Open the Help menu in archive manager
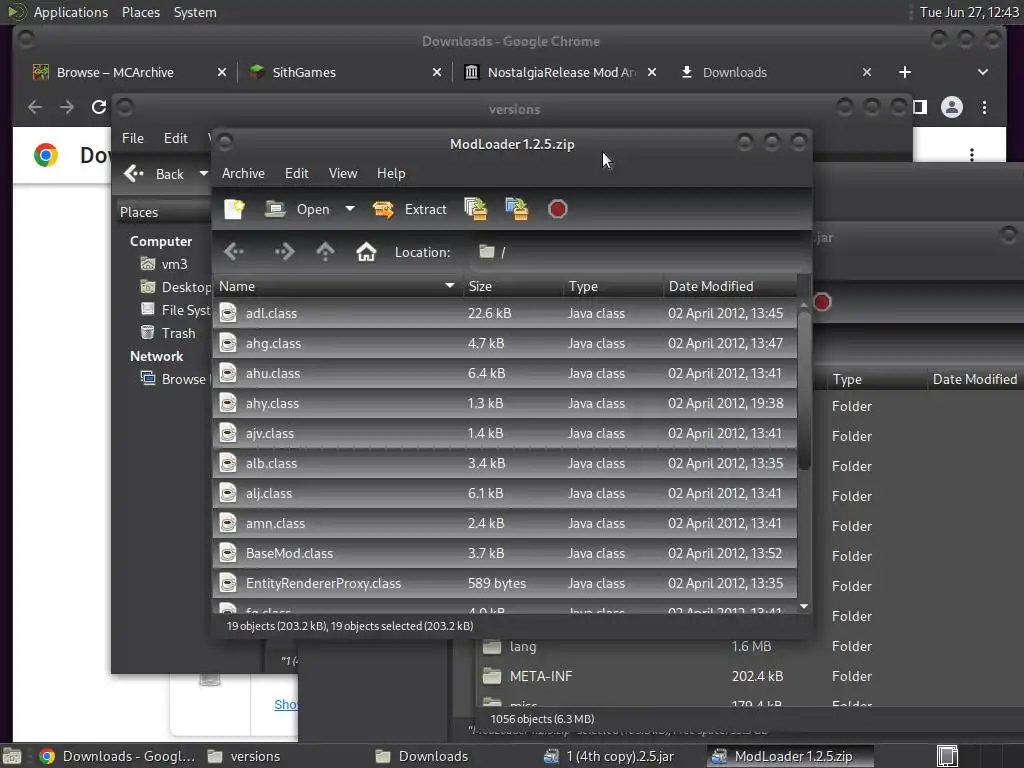 391,173
